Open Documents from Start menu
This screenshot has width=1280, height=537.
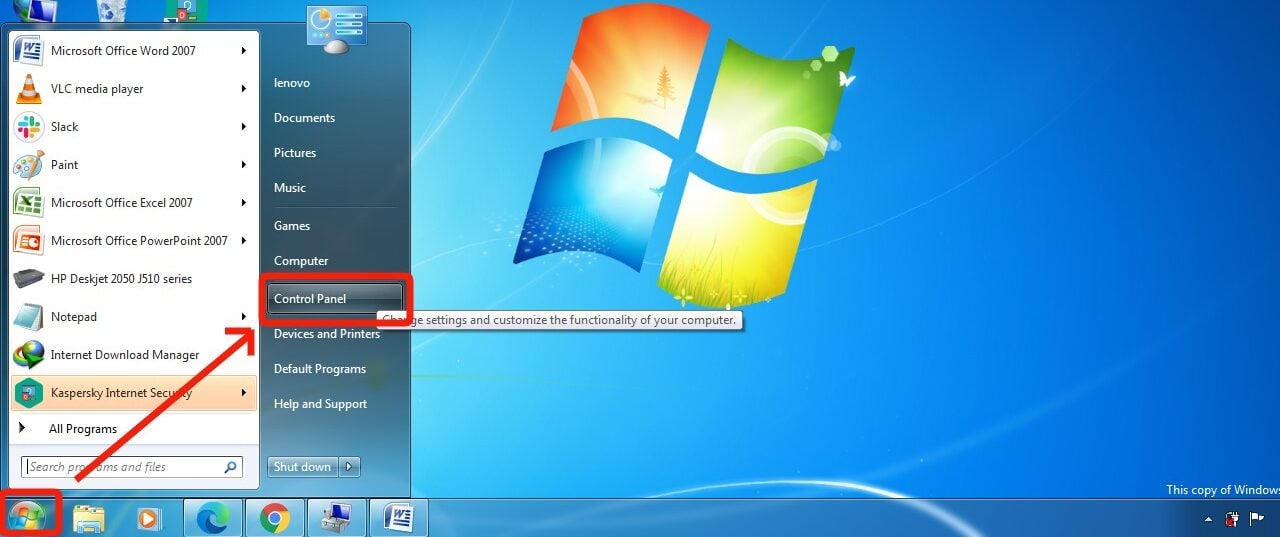point(304,118)
